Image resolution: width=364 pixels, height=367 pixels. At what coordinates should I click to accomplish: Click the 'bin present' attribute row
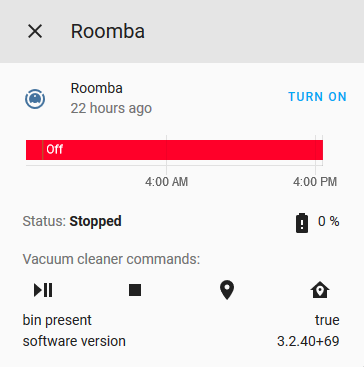pos(181,320)
